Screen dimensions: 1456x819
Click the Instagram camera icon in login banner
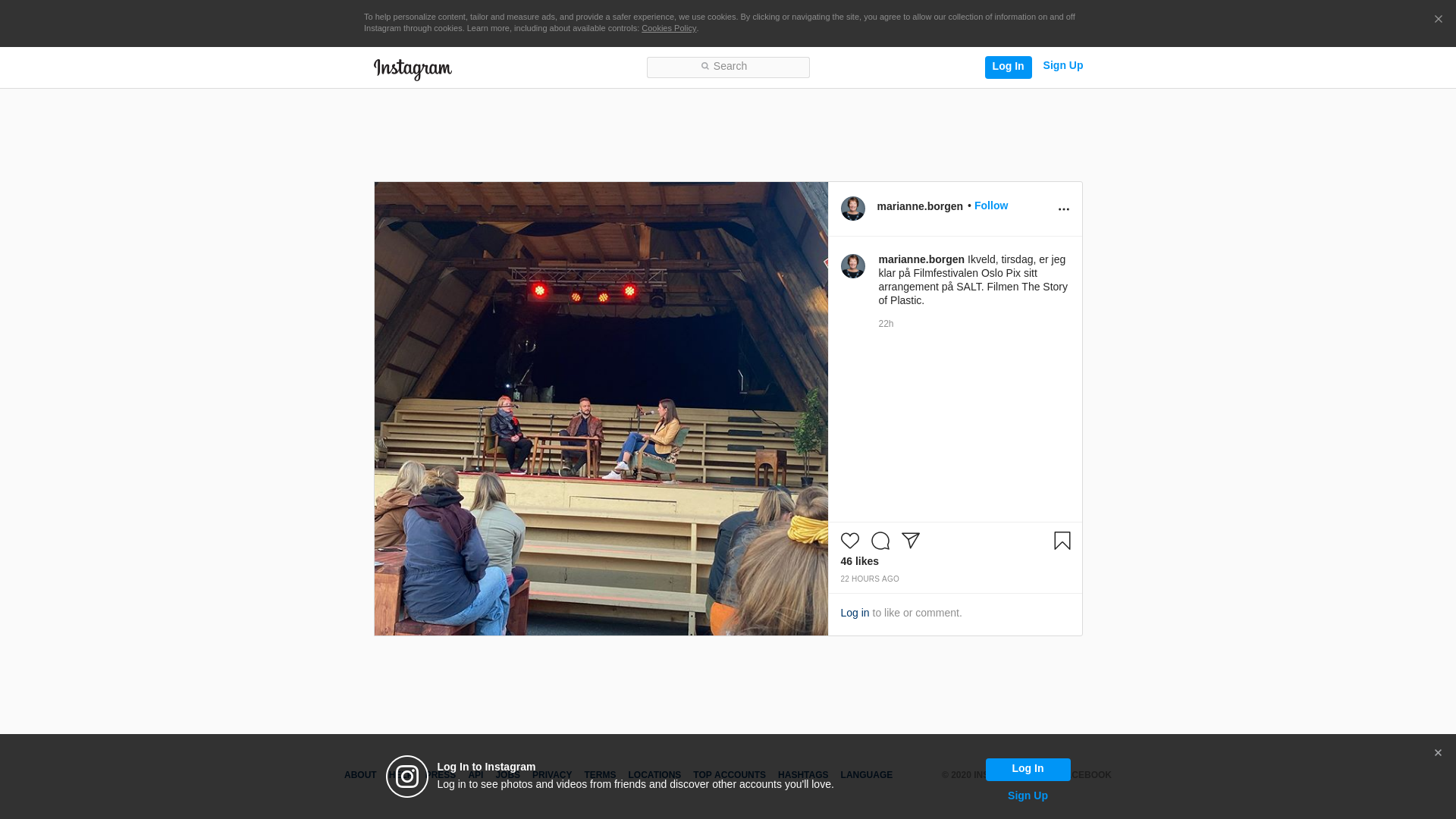407,777
